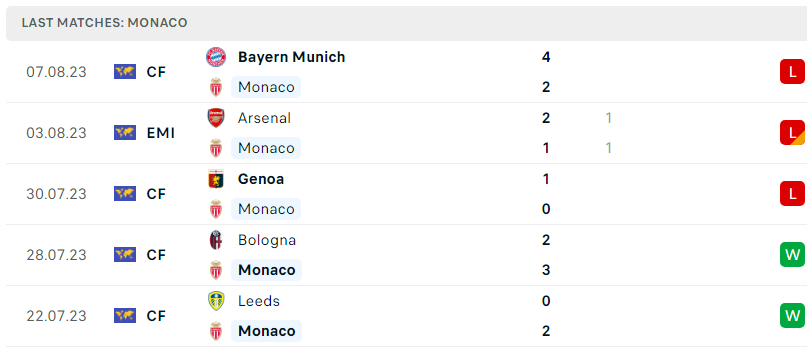This screenshot has height=361, width=807.
Task: Open Bayern Munich team link
Action: coord(291,57)
